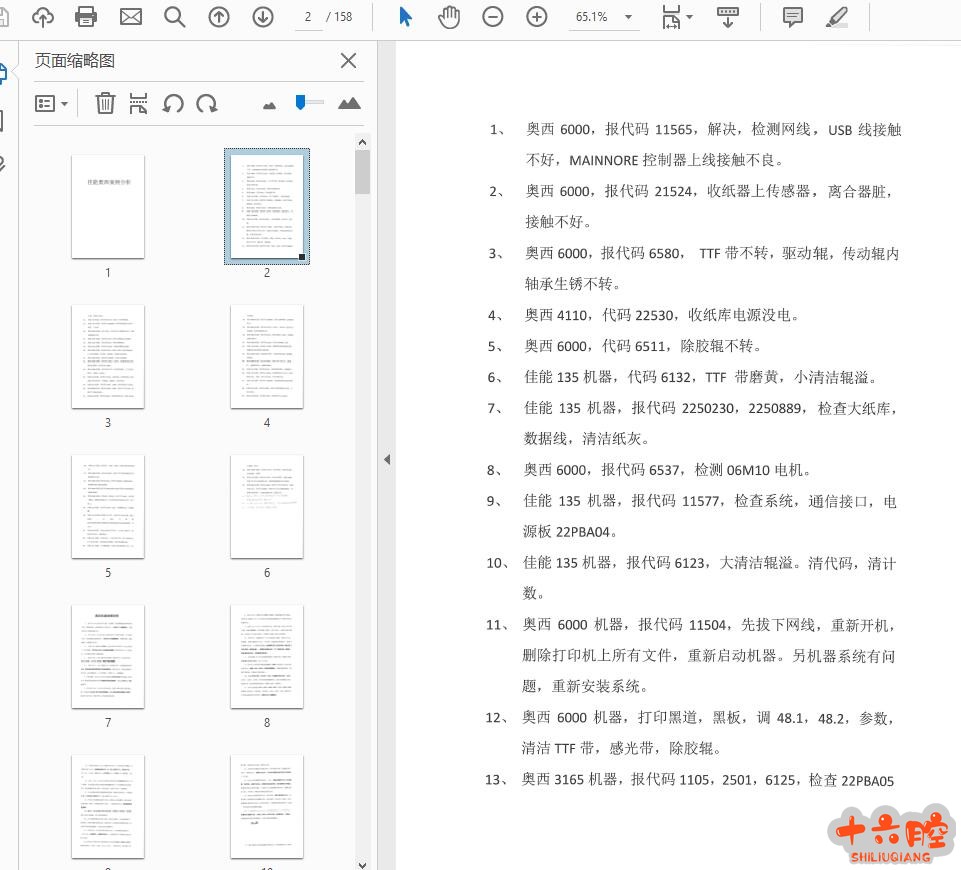Click the thumbnail size slider
Image resolution: width=961 pixels, height=870 pixels.
[309, 103]
